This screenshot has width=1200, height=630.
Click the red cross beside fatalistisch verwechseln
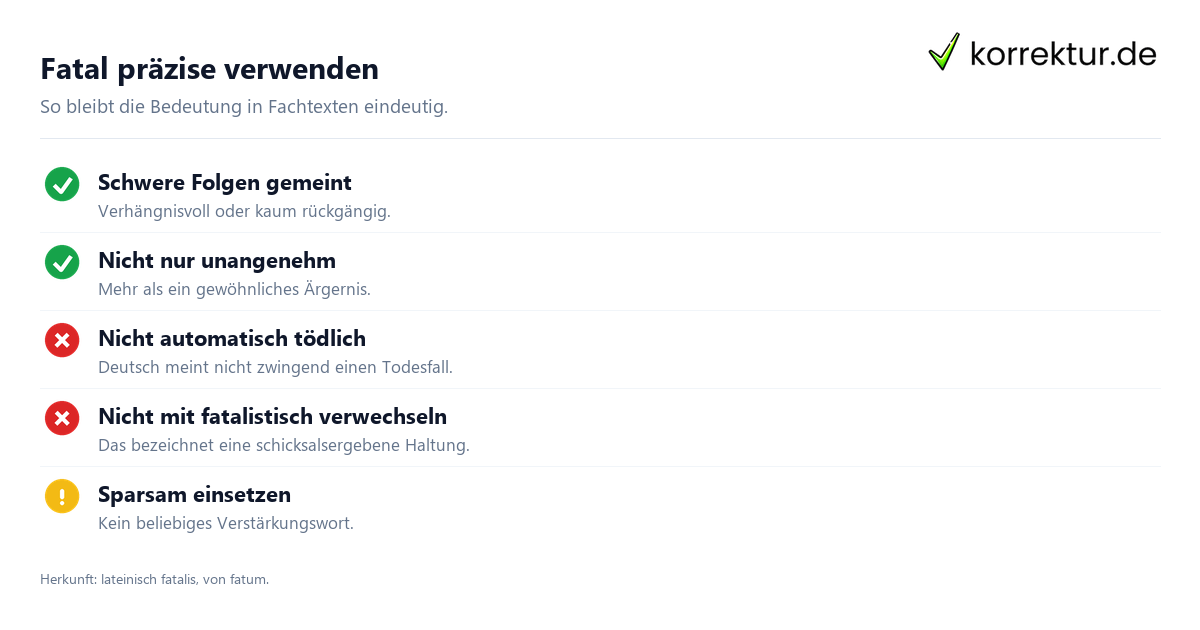(x=62, y=418)
